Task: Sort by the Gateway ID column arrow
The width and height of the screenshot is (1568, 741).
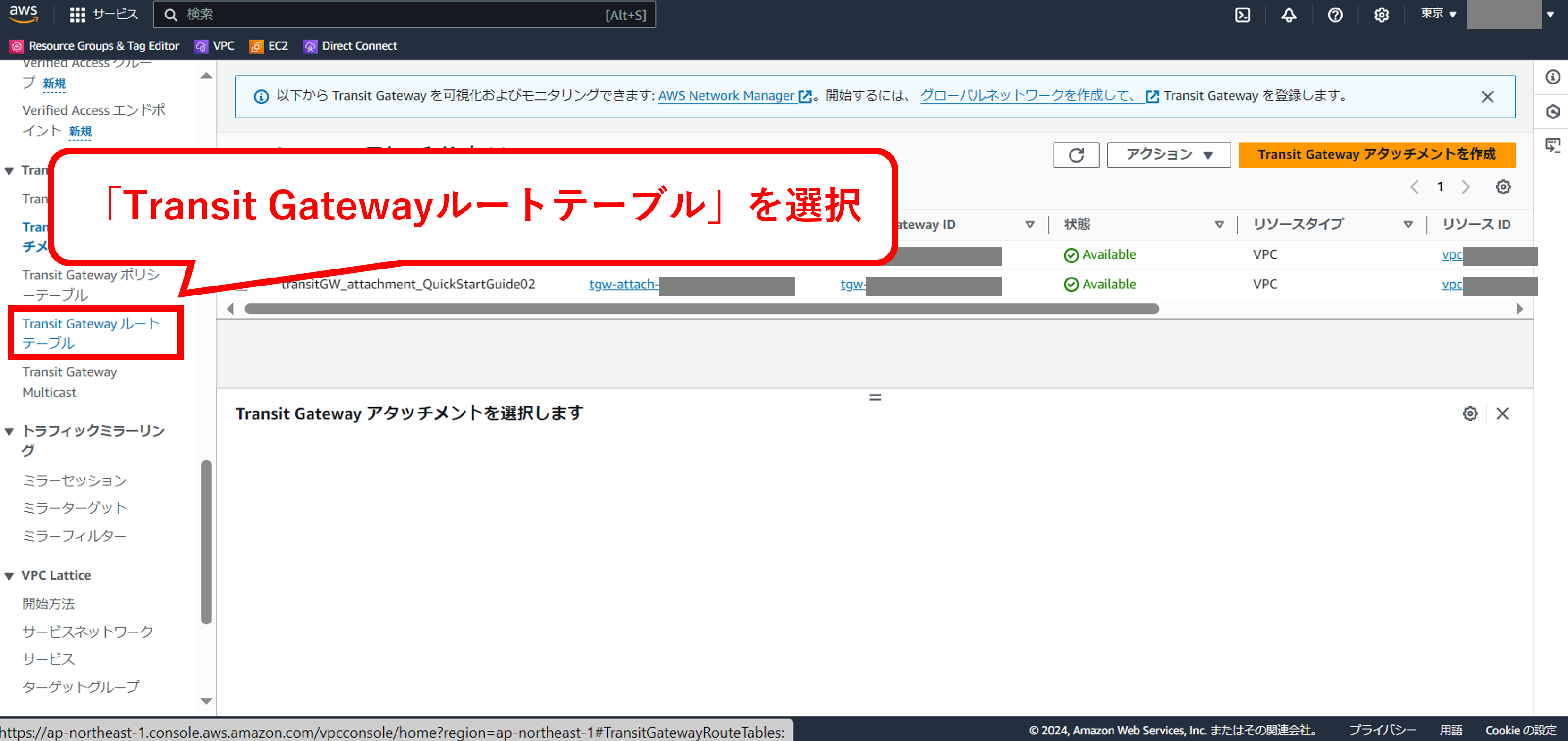Action: 1030,225
